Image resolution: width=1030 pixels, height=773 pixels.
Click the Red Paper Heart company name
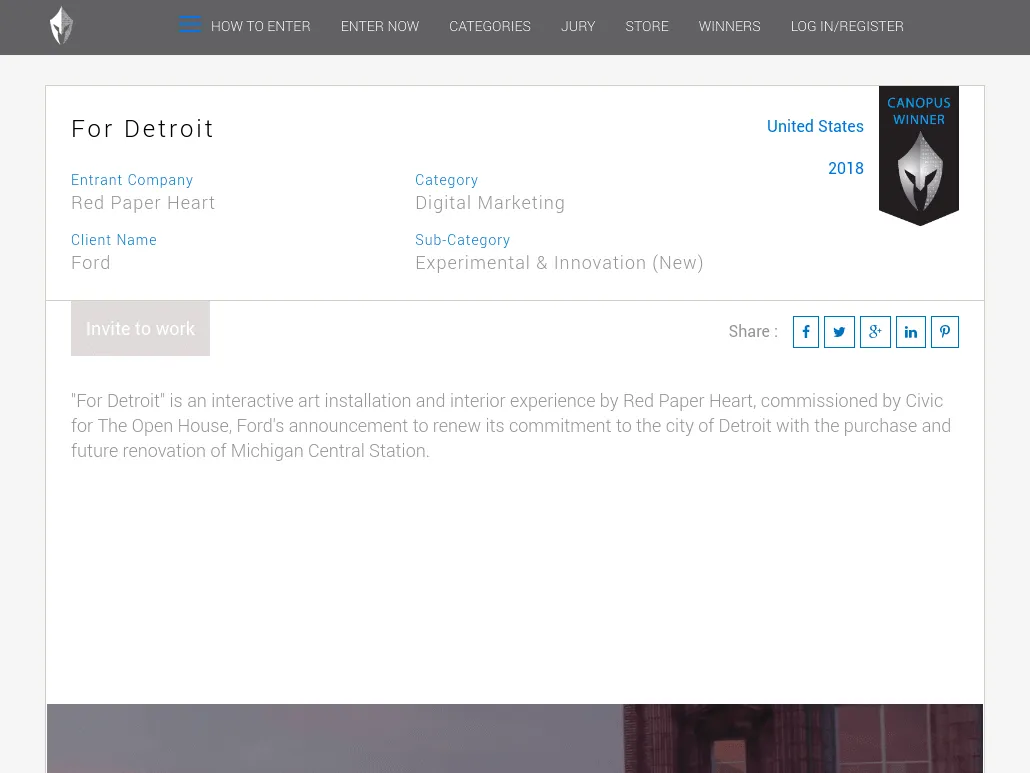pyautogui.click(x=143, y=203)
